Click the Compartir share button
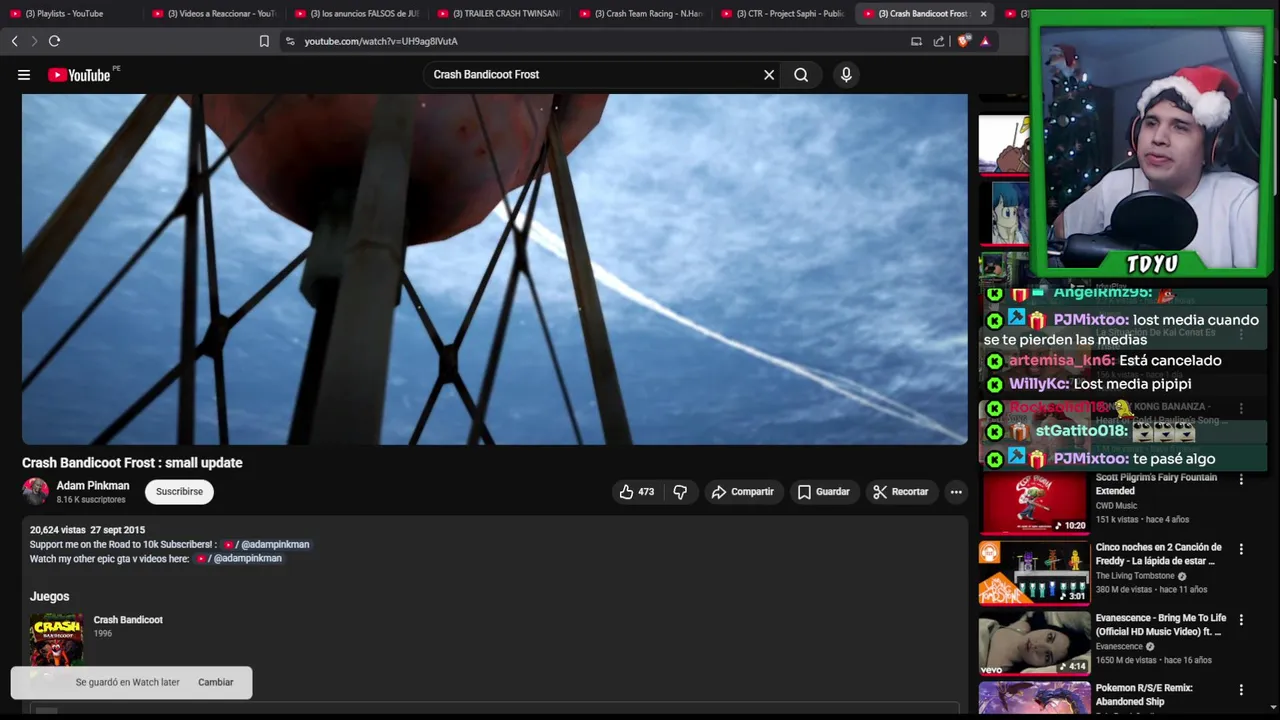The height and width of the screenshot is (720, 1280). click(x=743, y=492)
